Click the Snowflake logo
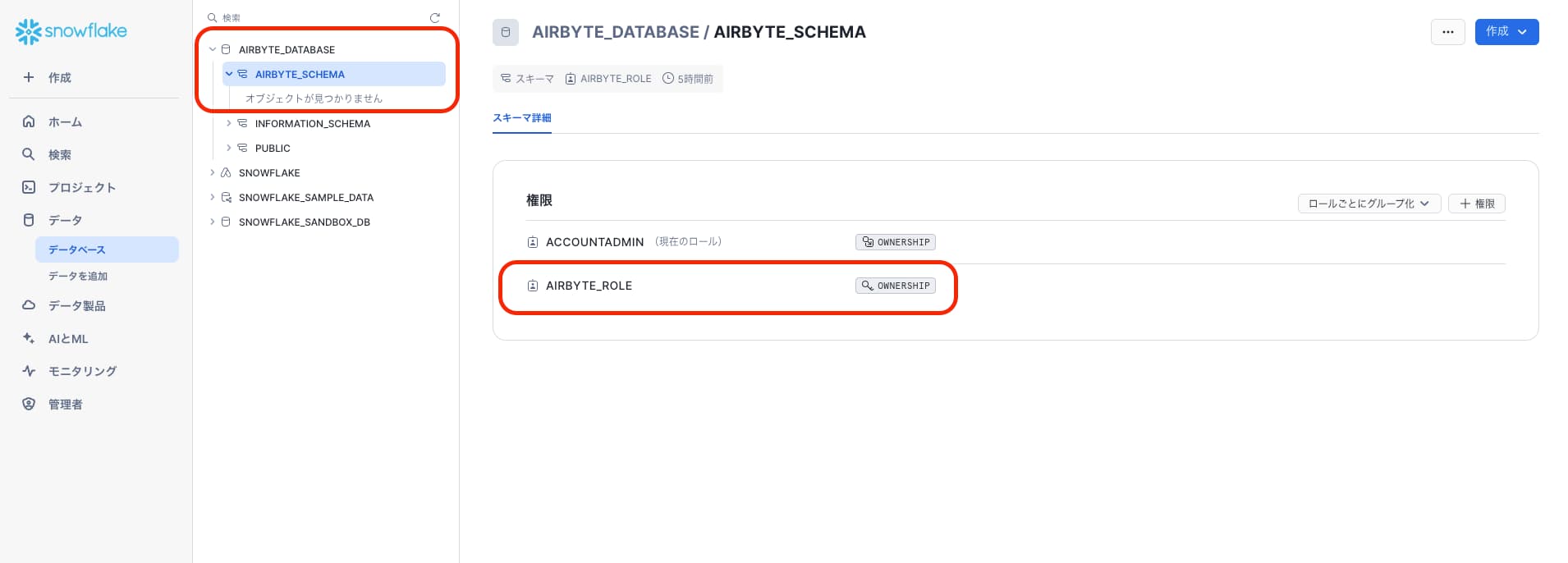 pos(71,31)
